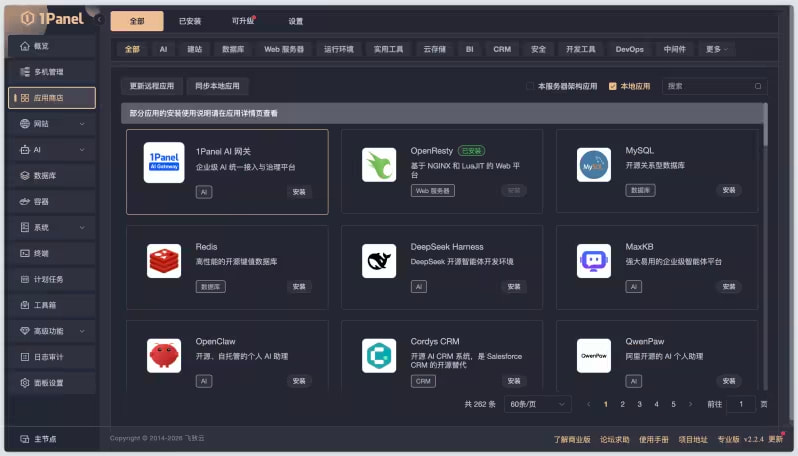The width and height of the screenshot is (798, 456).
Task: Filter by 运行环境 category
Action: pyautogui.click(x=338, y=49)
